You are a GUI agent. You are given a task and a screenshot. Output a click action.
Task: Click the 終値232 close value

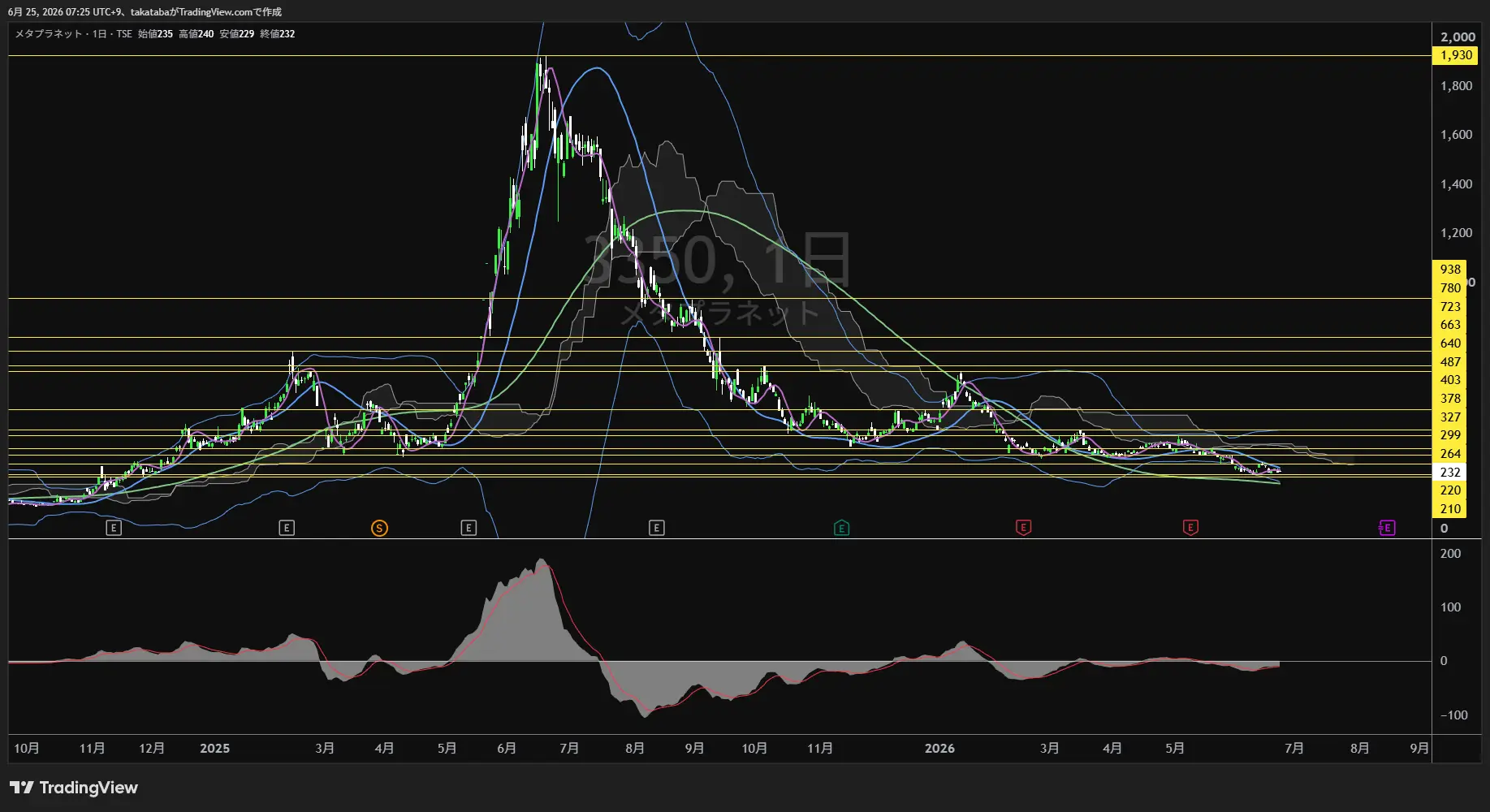(x=277, y=34)
